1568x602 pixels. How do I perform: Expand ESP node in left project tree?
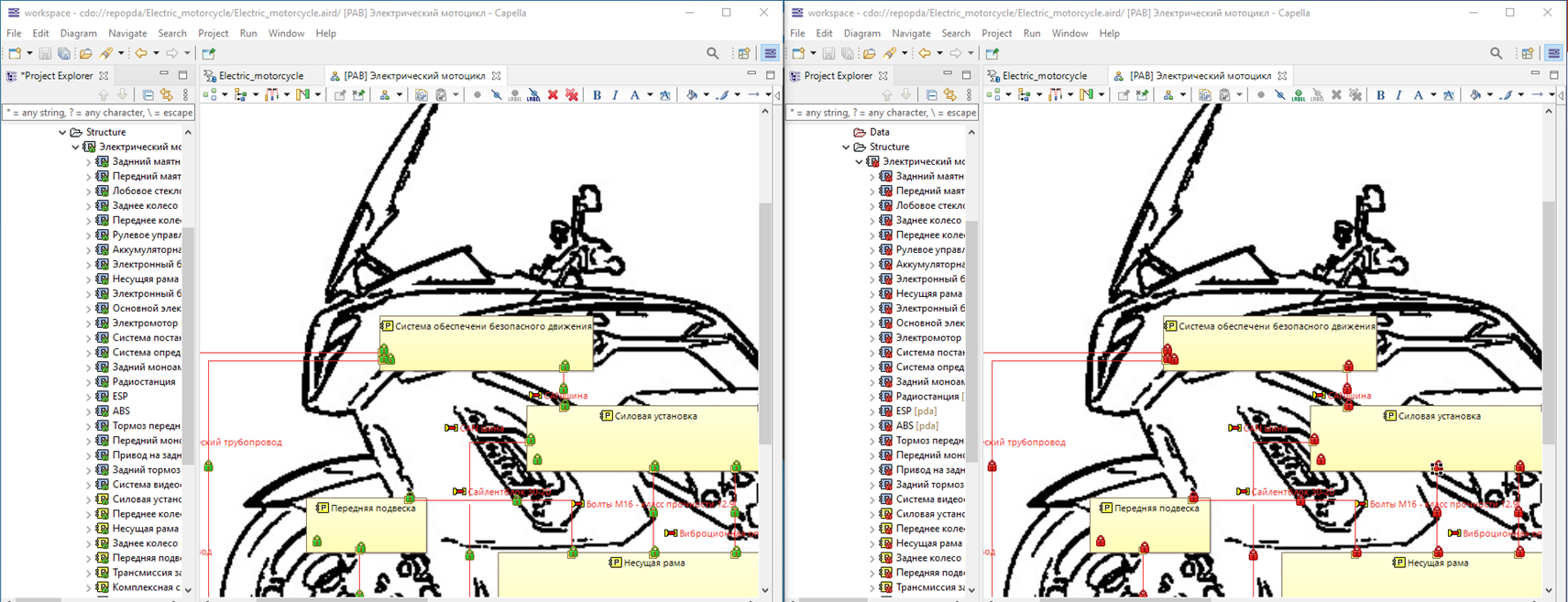click(89, 397)
